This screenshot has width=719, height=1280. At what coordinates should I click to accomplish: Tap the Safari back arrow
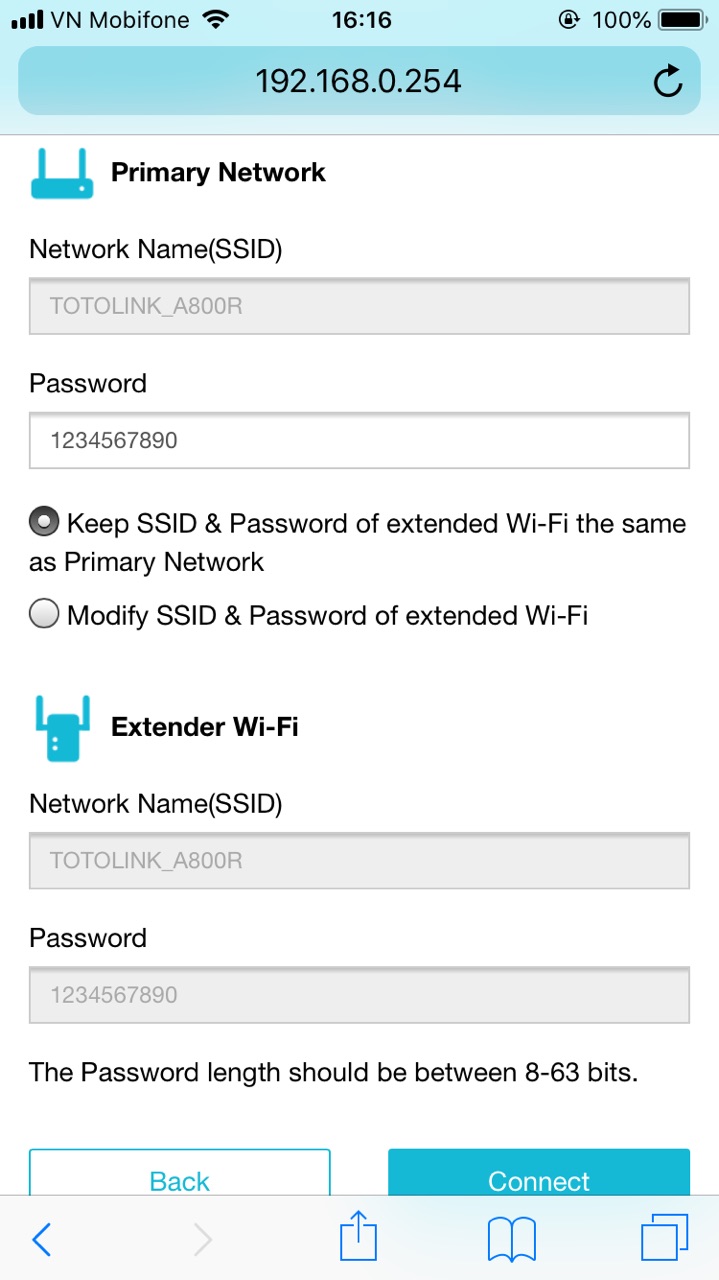pyautogui.click(x=41, y=1240)
